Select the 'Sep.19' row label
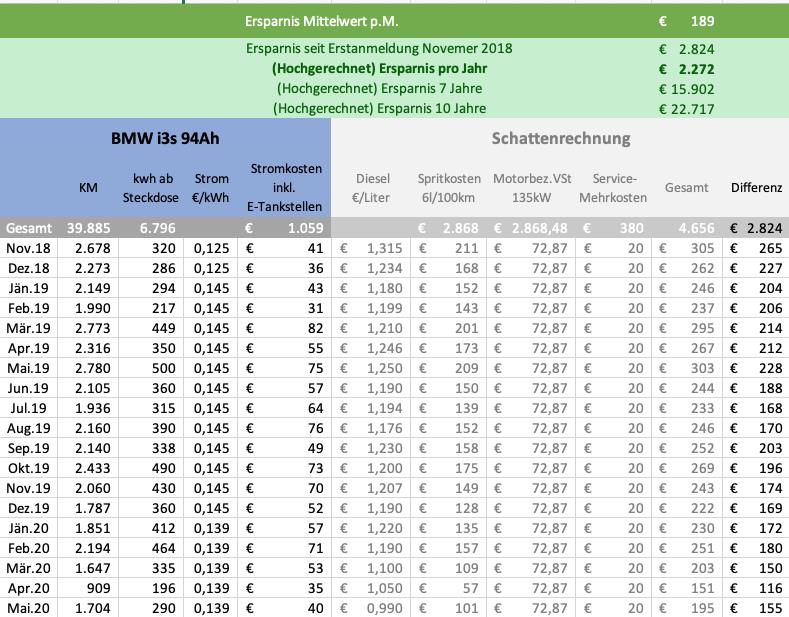Image resolution: width=789 pixels, height=617 pixels. tap(28, 448)
